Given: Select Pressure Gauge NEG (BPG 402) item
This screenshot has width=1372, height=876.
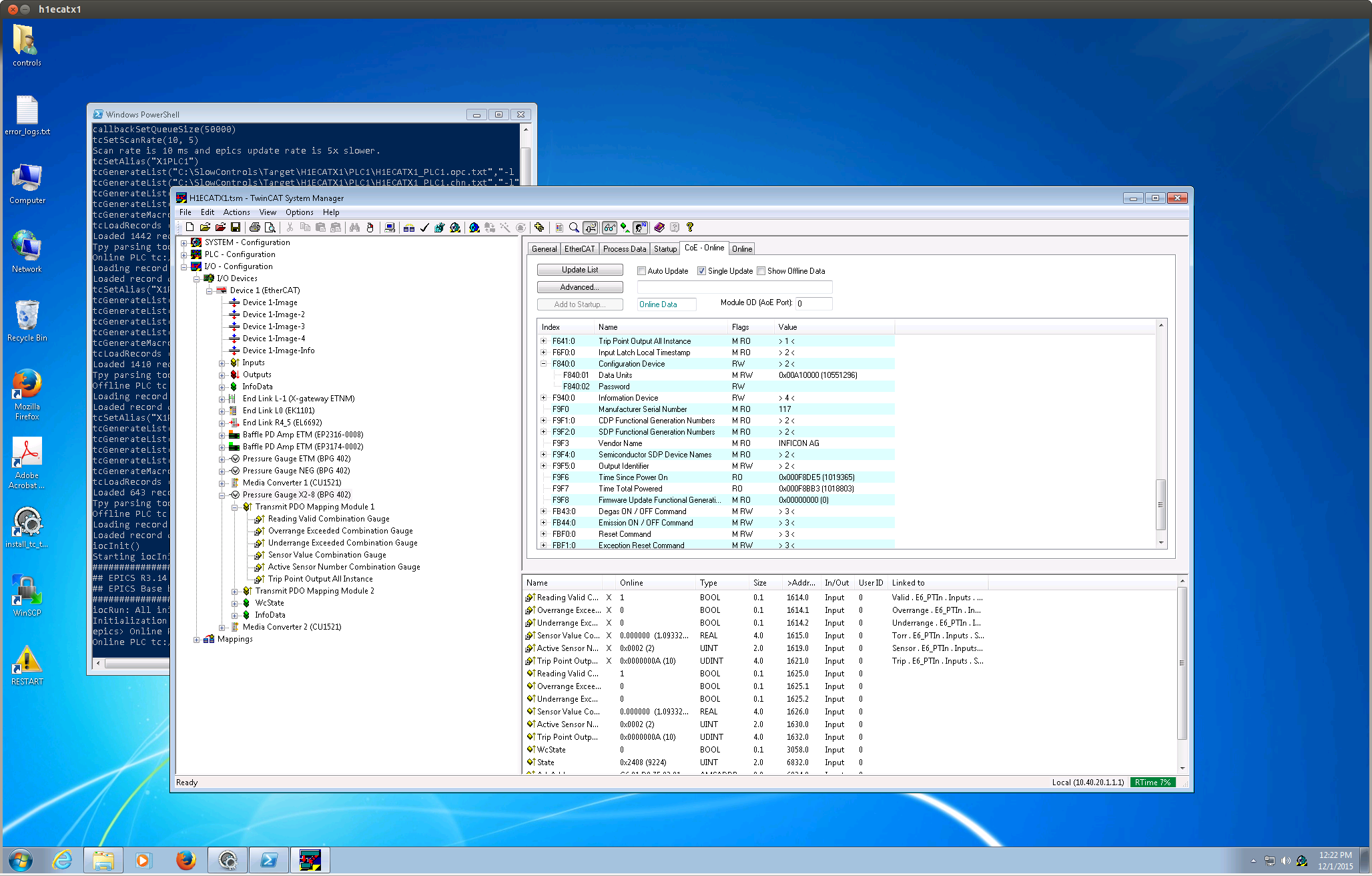Looking at the screenshot, I should pyautogui.click(x=296, y=471).
